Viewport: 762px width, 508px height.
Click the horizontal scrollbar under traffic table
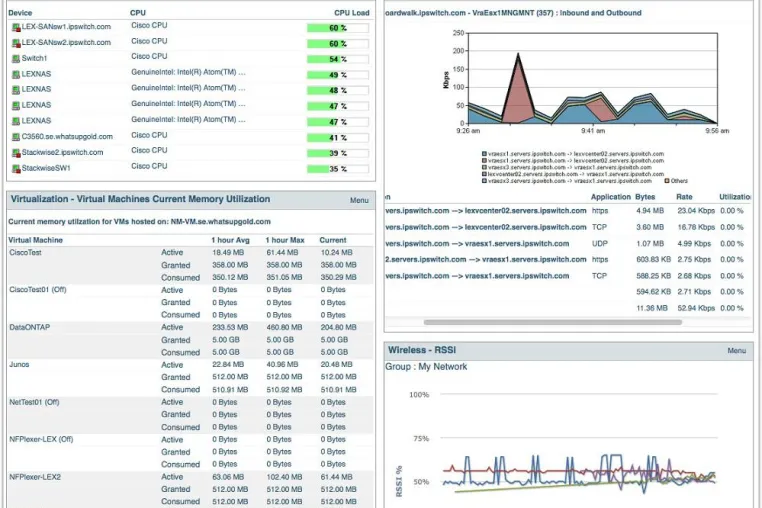(x=553, y=322)
